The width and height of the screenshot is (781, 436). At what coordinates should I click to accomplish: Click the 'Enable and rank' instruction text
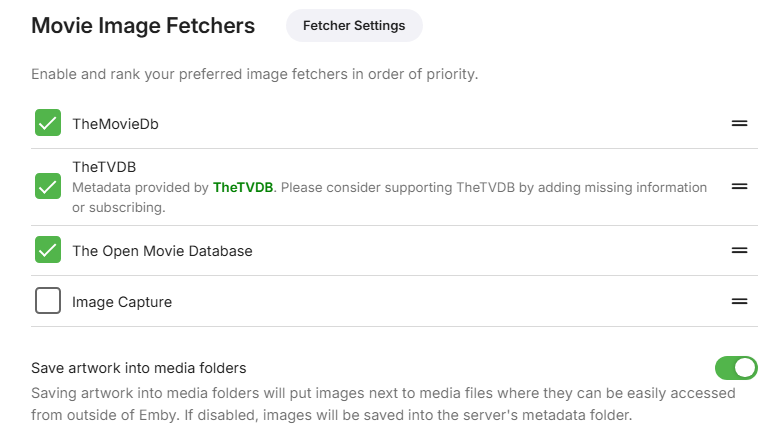[x=254, y=75]
